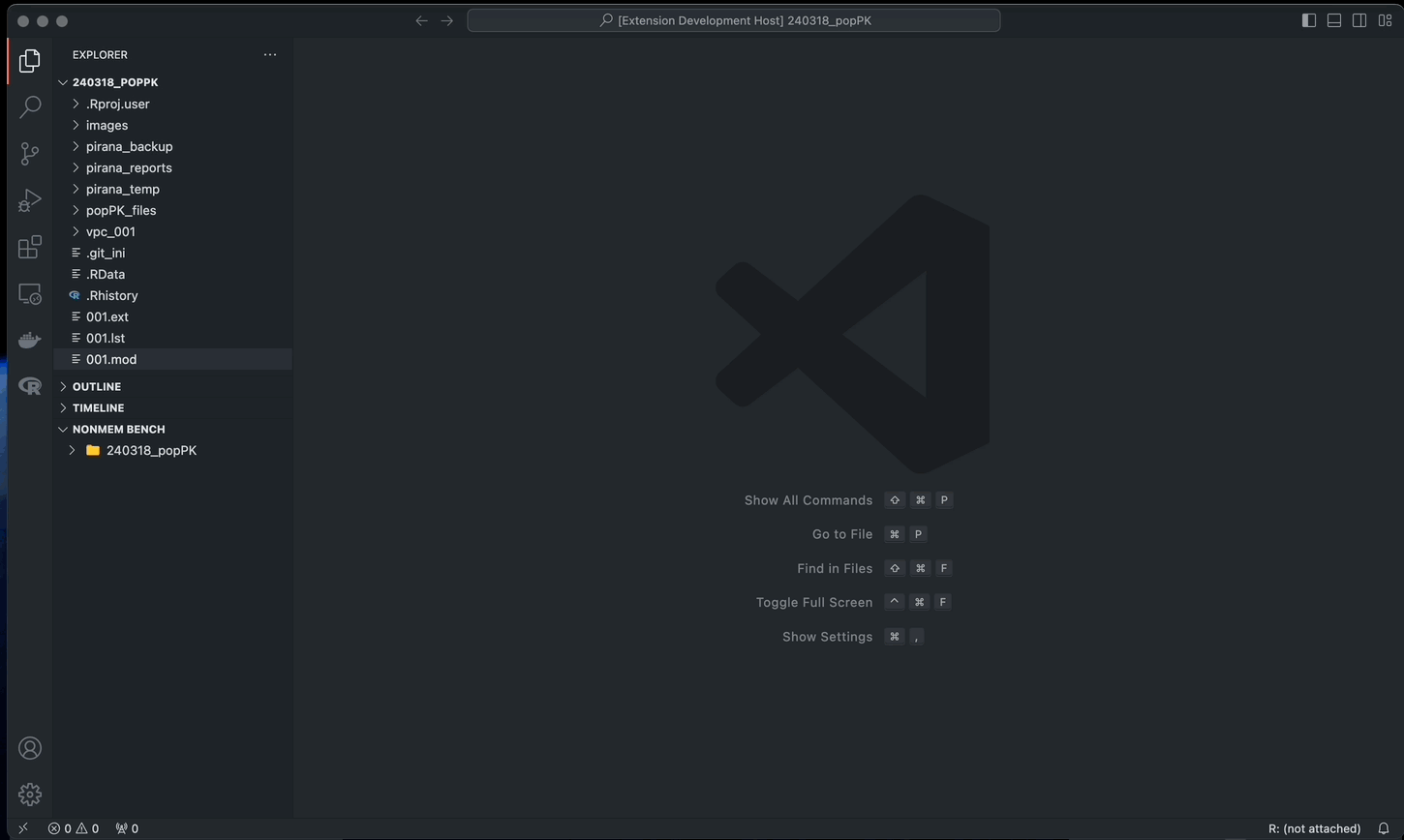
Task: Expand the pirana_backup folder
Action: coord(173,146)
